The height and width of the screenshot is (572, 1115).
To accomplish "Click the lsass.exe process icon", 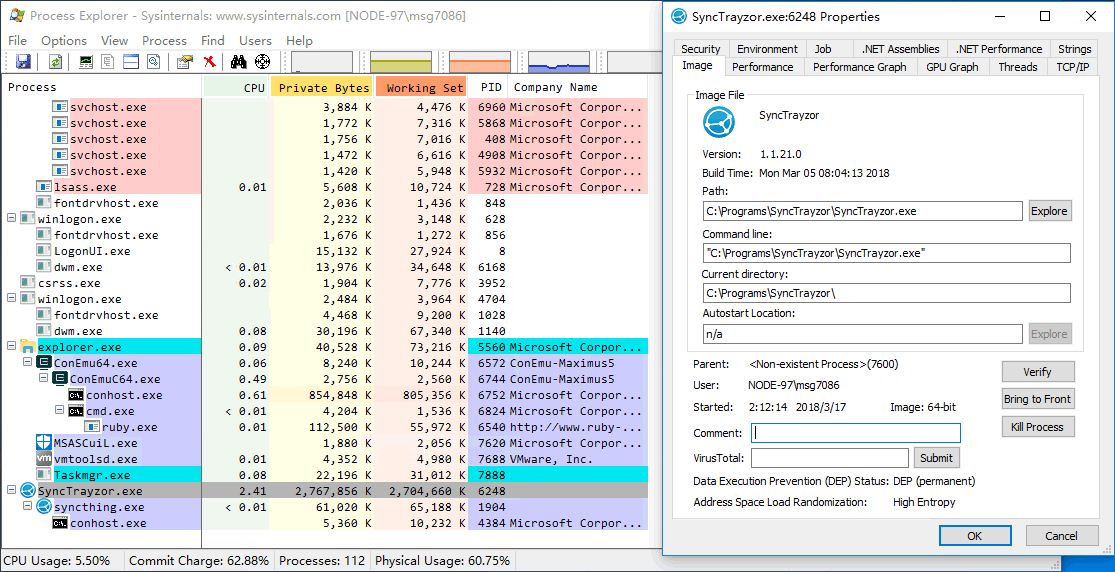I will click(x=44, y=187).
